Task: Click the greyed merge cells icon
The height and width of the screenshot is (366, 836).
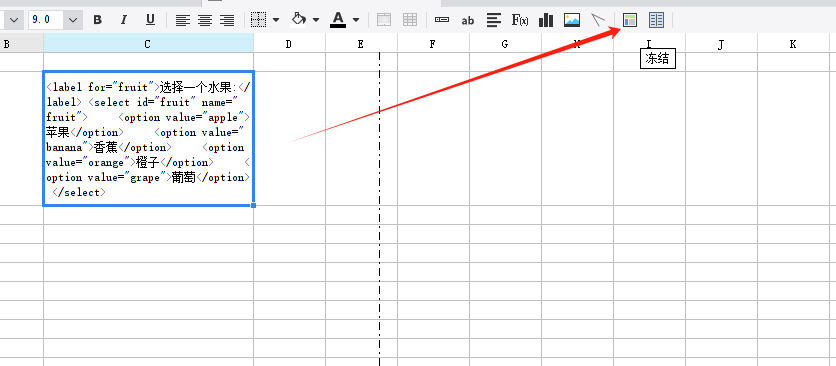Action: tap(384, 20)
